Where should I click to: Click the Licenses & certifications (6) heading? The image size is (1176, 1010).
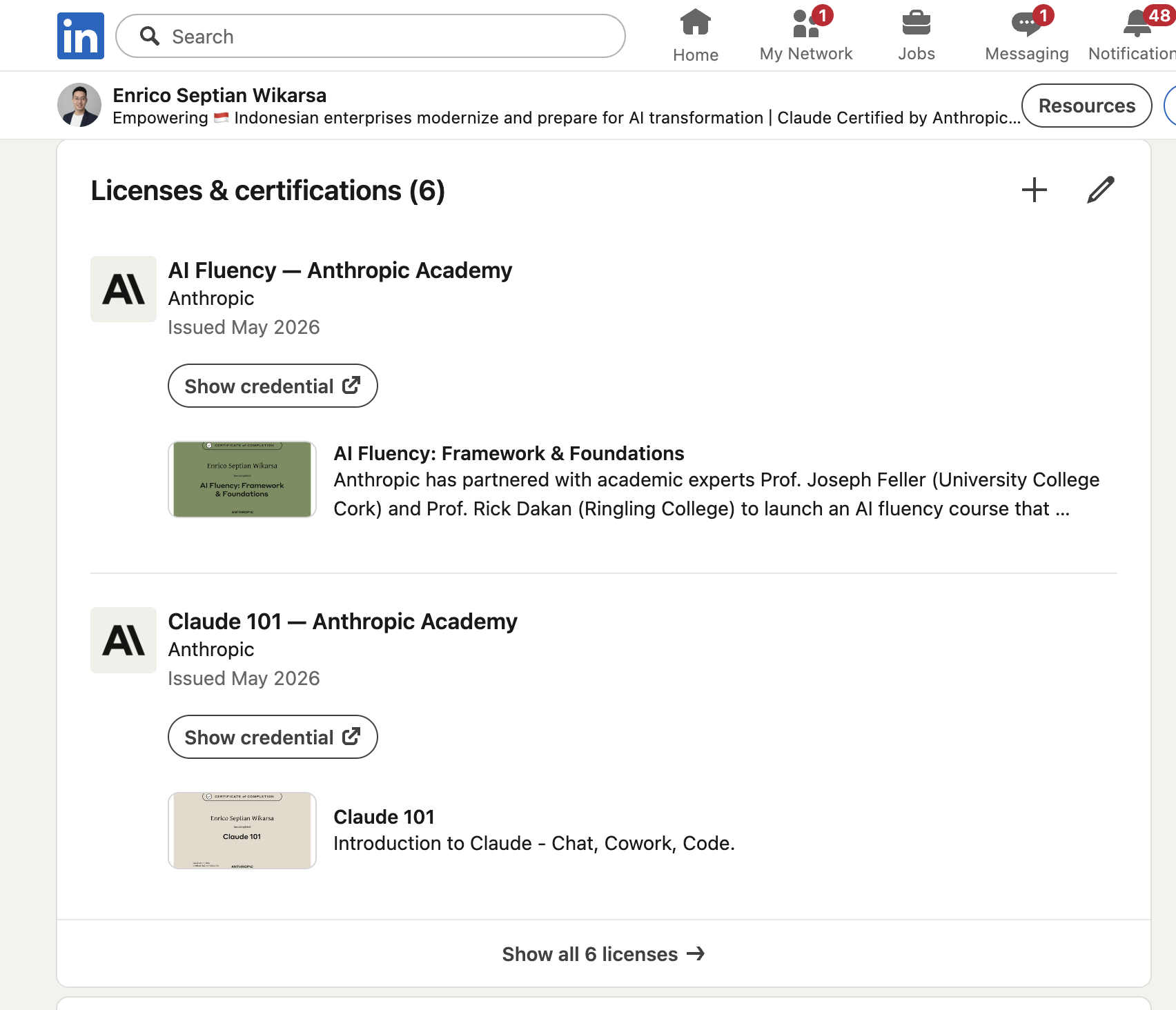coord(268,190)
